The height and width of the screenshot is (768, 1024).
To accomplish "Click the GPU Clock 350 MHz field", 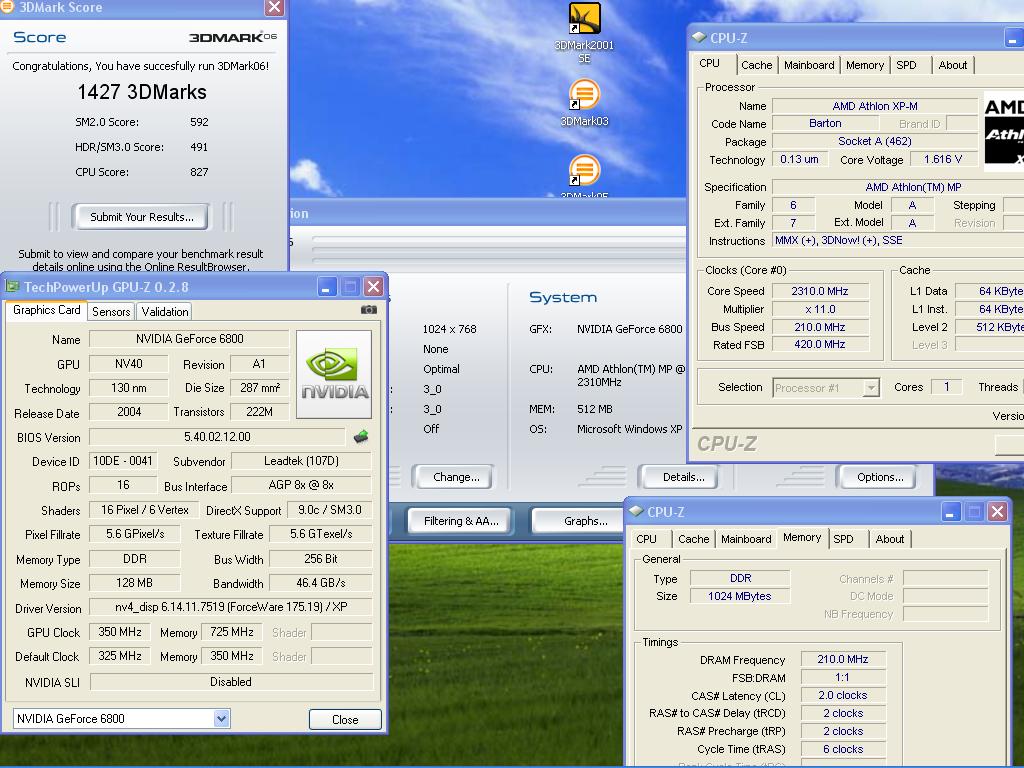I will [x=120, y=632].
